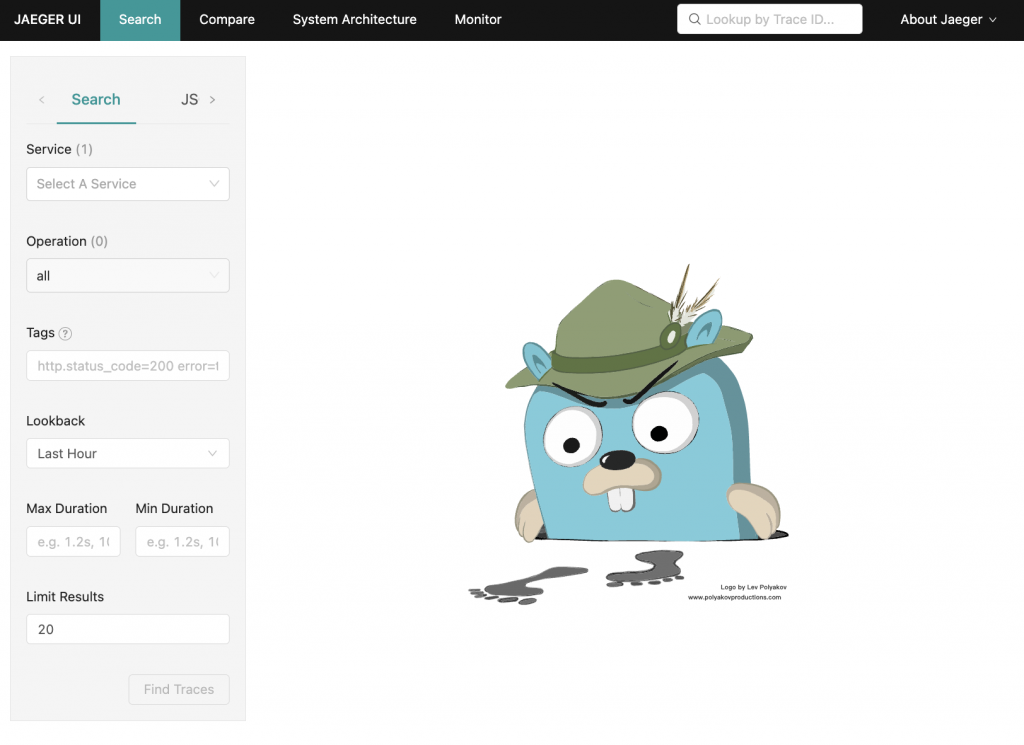The image size is (1024, 745).
Task: Select the Search panel tab
Action: 96,99
